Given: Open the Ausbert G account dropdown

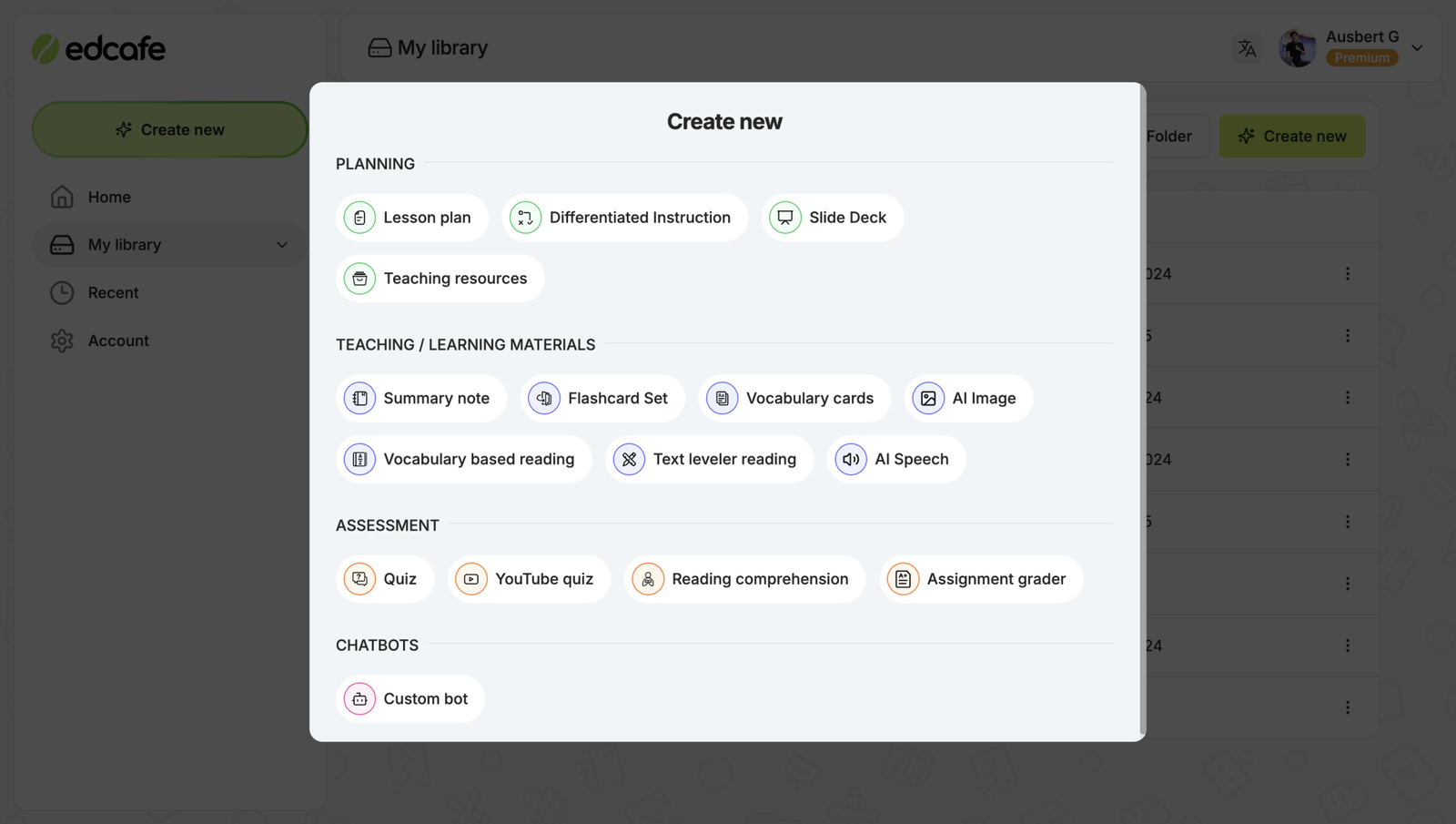Looking at the screenshot, I should coord(1417,48).
